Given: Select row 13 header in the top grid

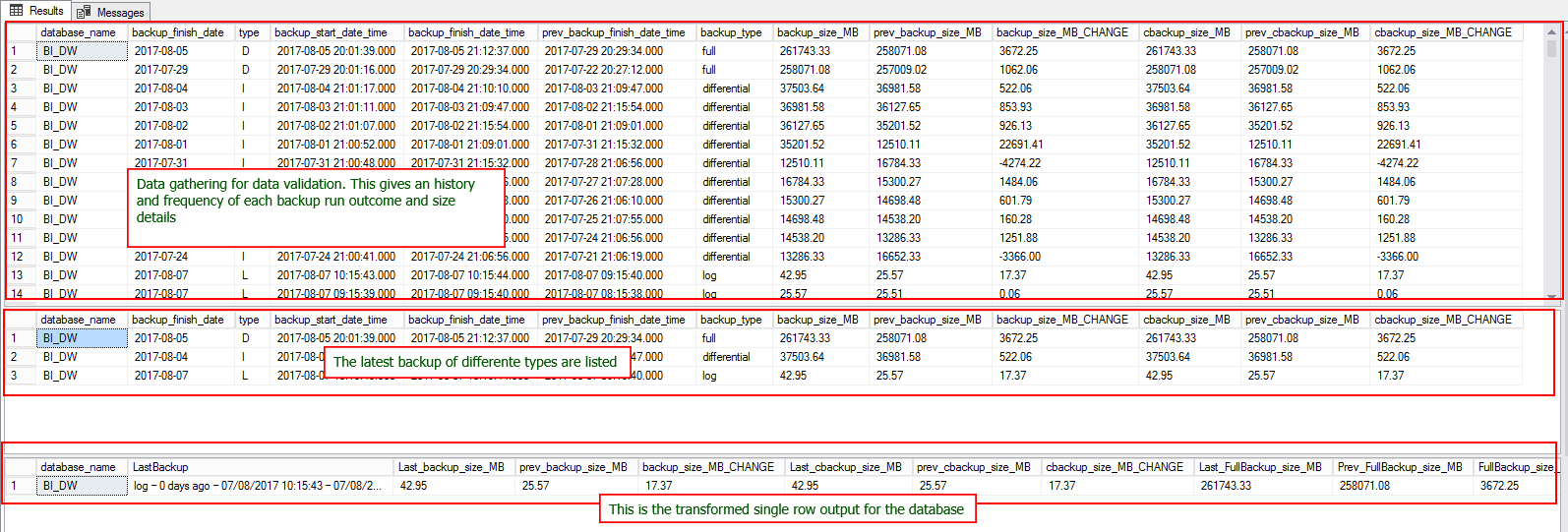Looking at the screenshot, I should 17,275.
